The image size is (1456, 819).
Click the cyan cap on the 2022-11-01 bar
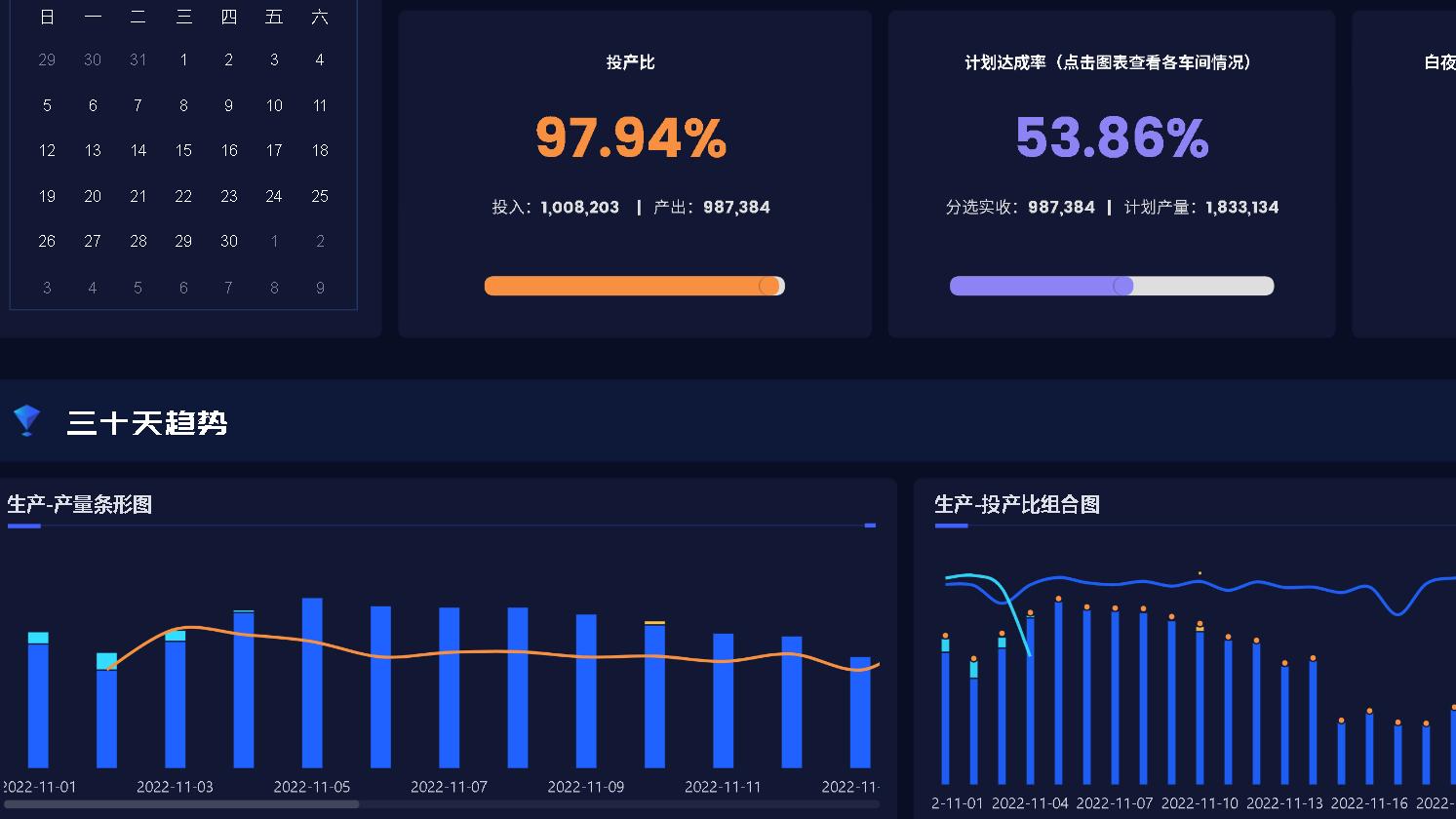click(x=37, y=639)
